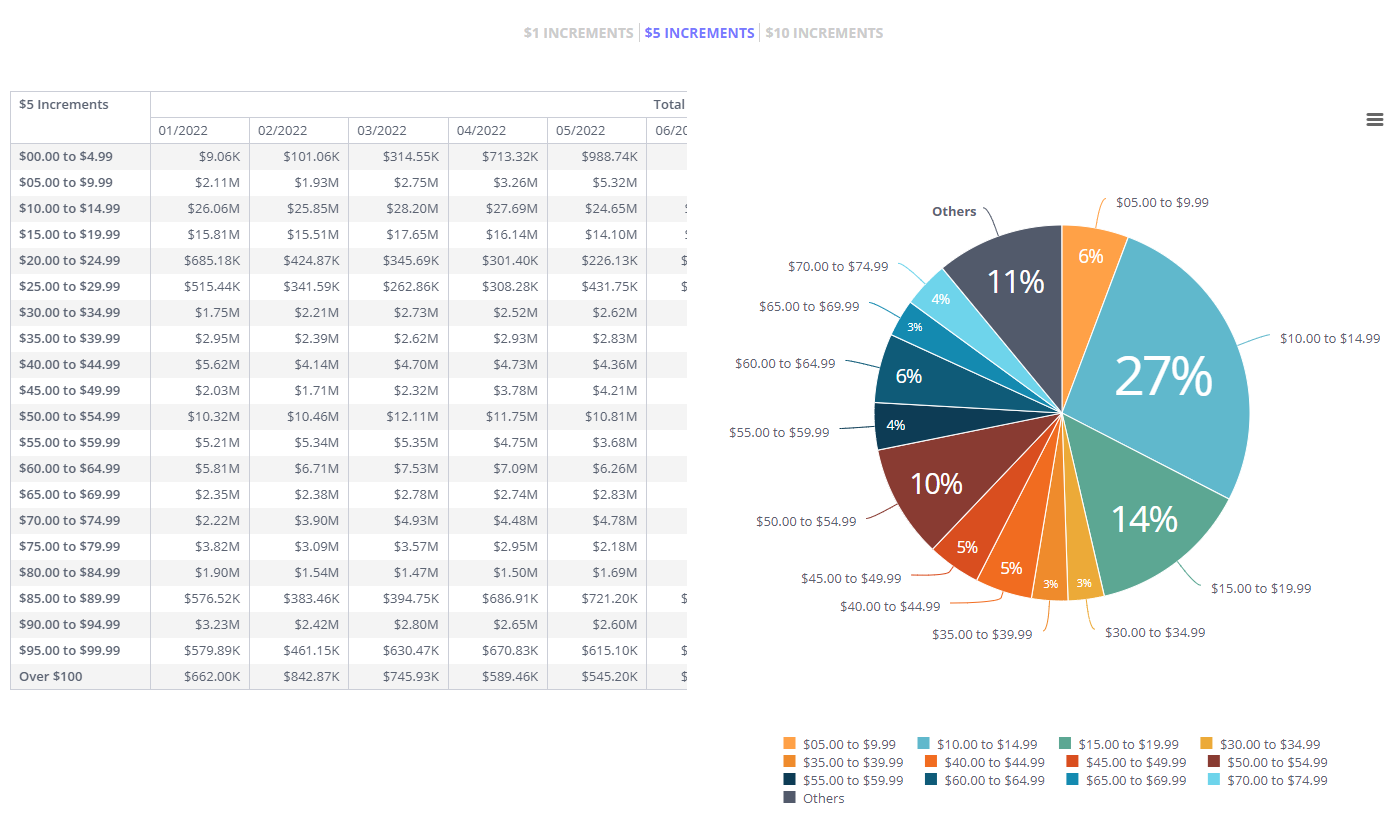
Task: Click the 01/2022 column header
Action: 182,131
